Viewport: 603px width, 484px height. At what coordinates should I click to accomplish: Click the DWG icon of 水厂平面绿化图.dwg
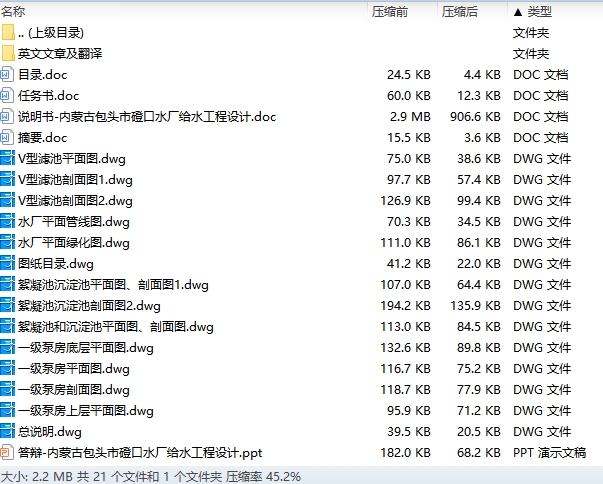tap(7, 243)
